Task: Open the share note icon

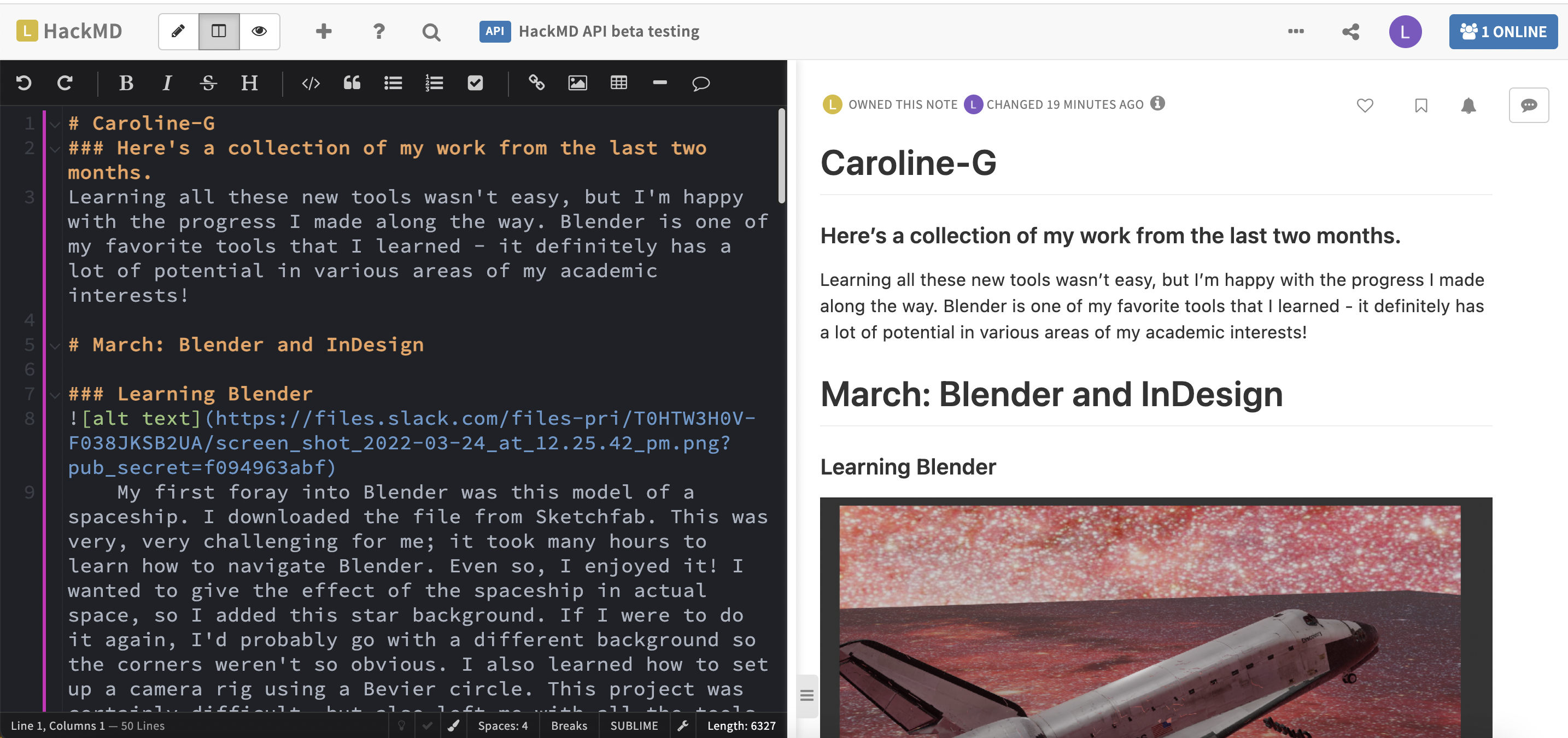Action: point(1350,32)
